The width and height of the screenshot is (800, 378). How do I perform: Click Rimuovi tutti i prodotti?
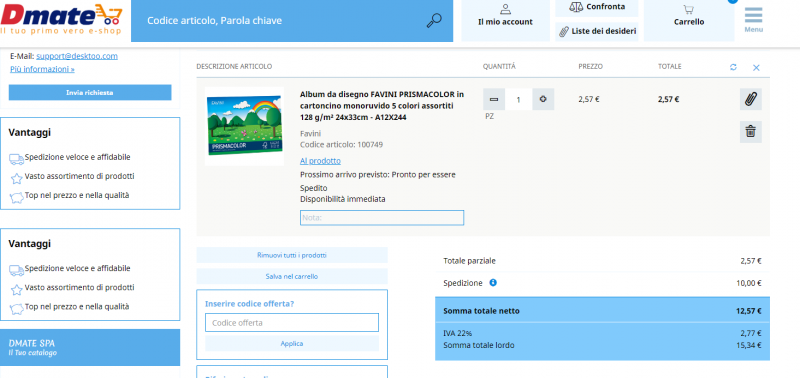click(x=292, y=255)
